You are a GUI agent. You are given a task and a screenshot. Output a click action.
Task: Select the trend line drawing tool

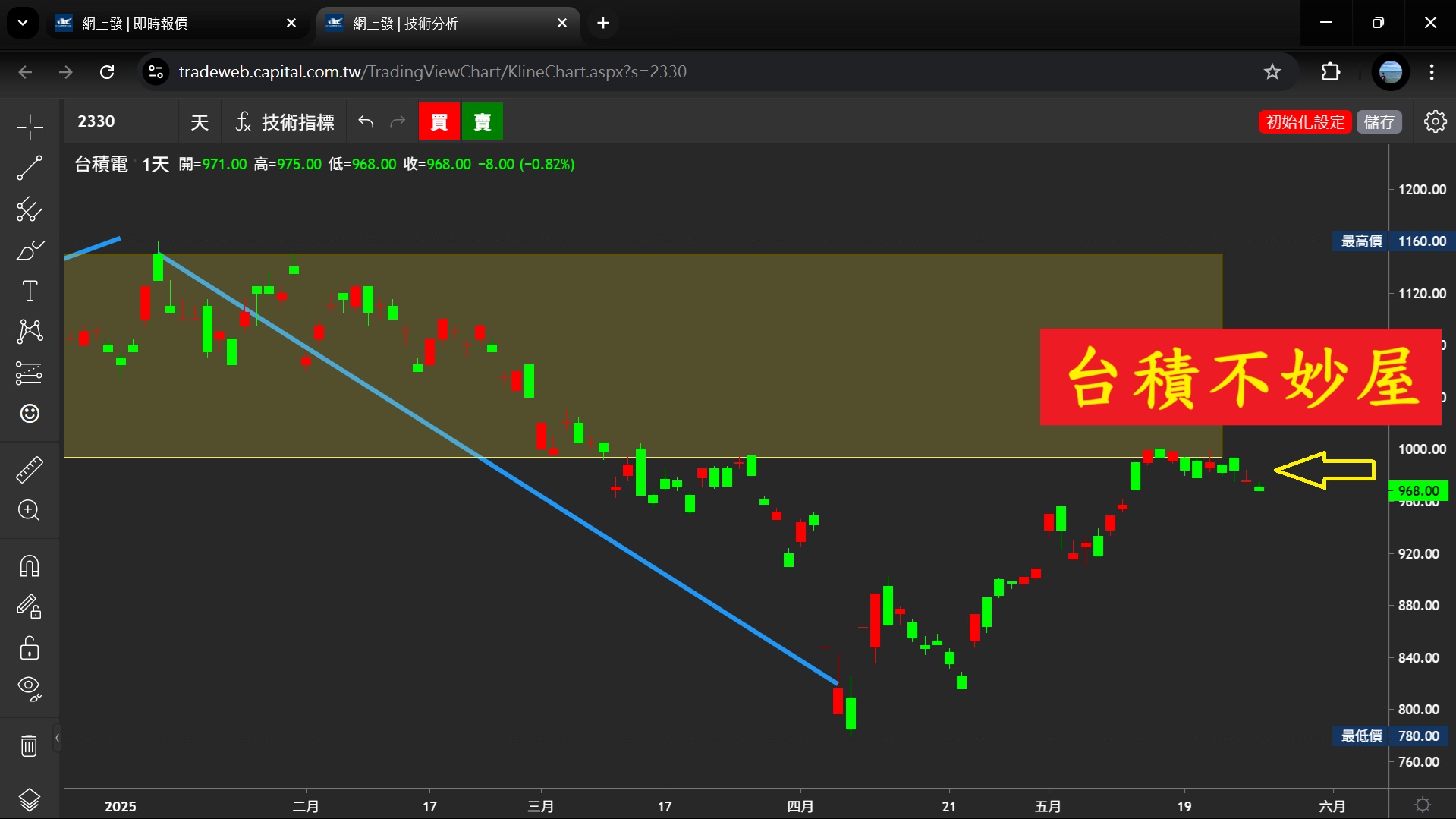[30, 168]
